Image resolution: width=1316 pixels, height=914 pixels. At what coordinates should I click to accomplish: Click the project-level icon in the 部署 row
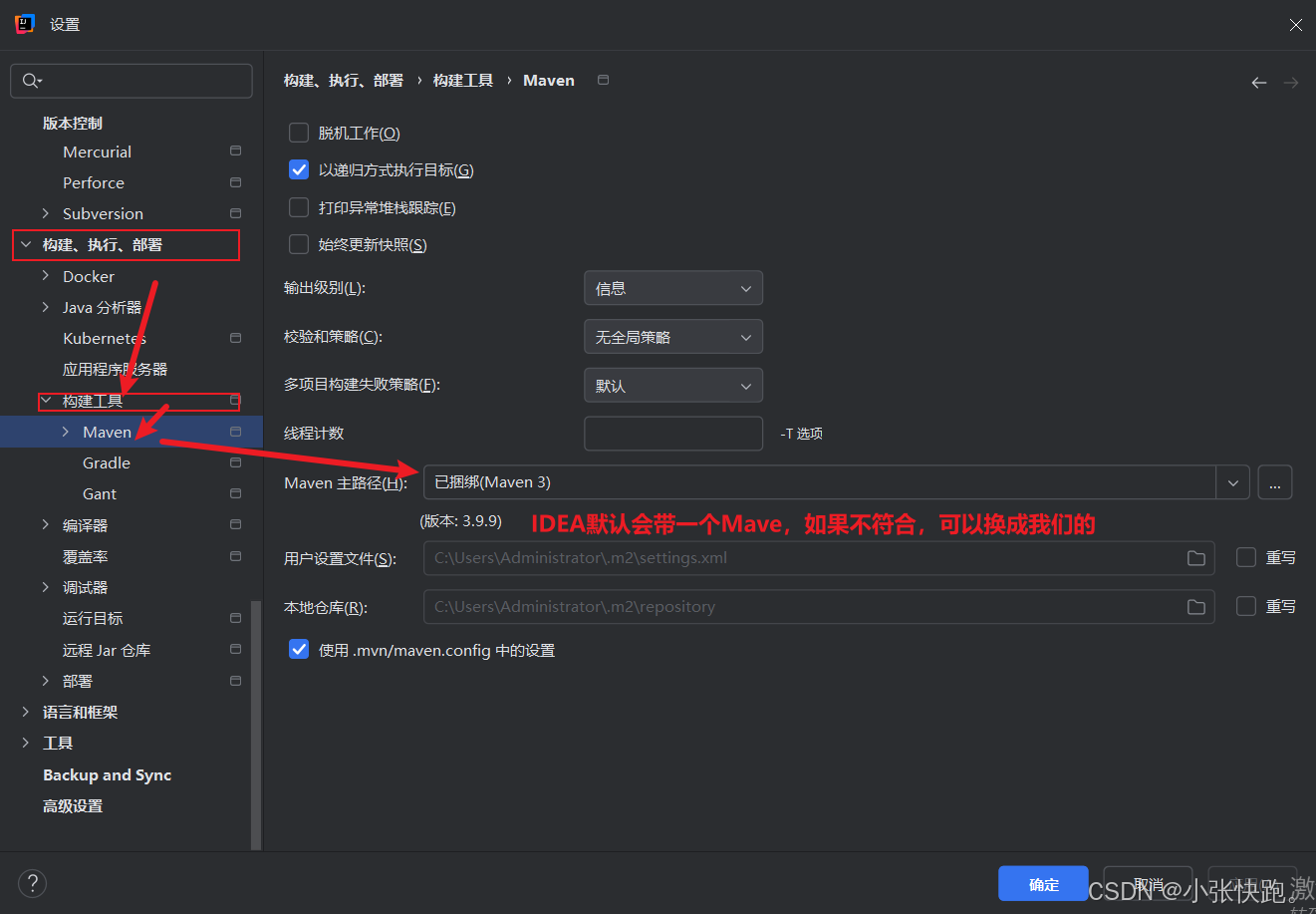click(x=235, y=681)
